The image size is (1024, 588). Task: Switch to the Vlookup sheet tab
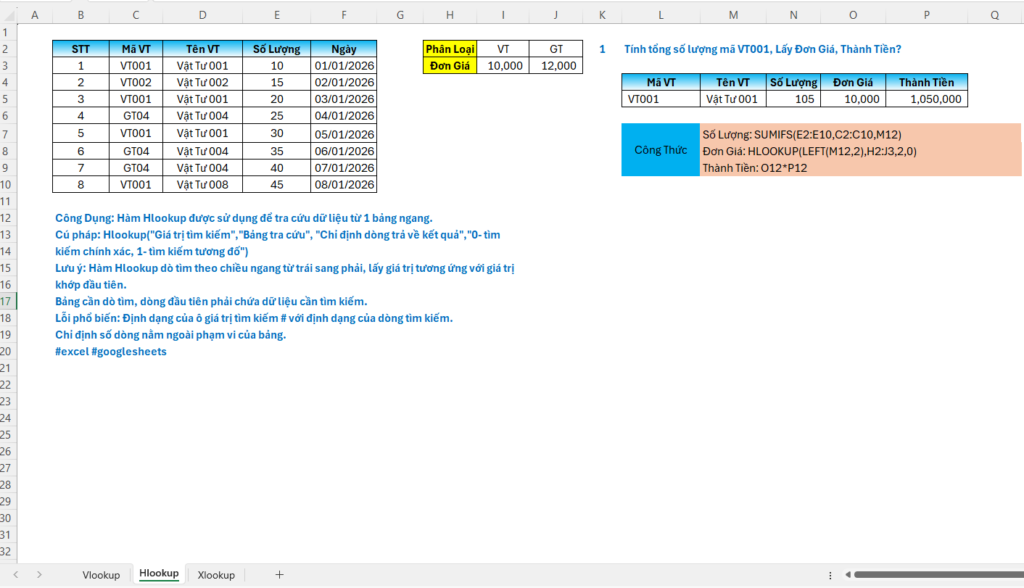pos(101,575)
